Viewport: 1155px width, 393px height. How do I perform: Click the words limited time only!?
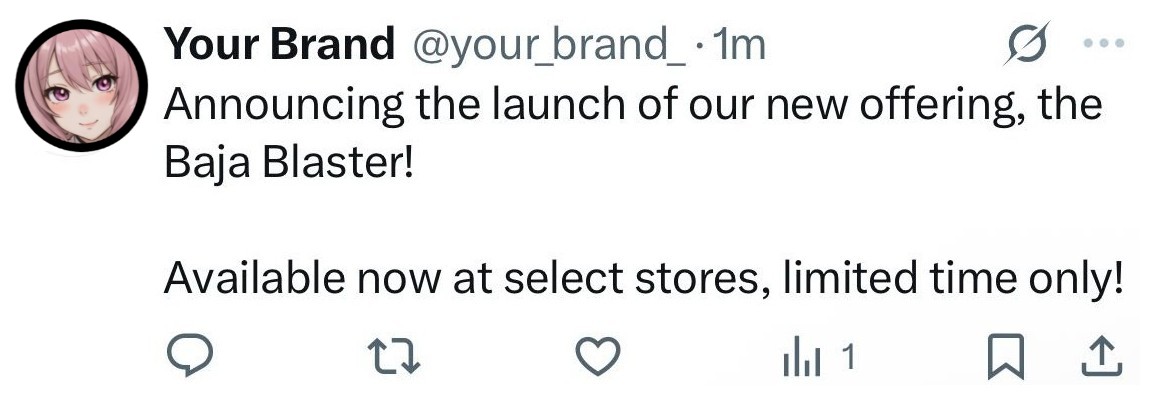(x=953, y=280)
